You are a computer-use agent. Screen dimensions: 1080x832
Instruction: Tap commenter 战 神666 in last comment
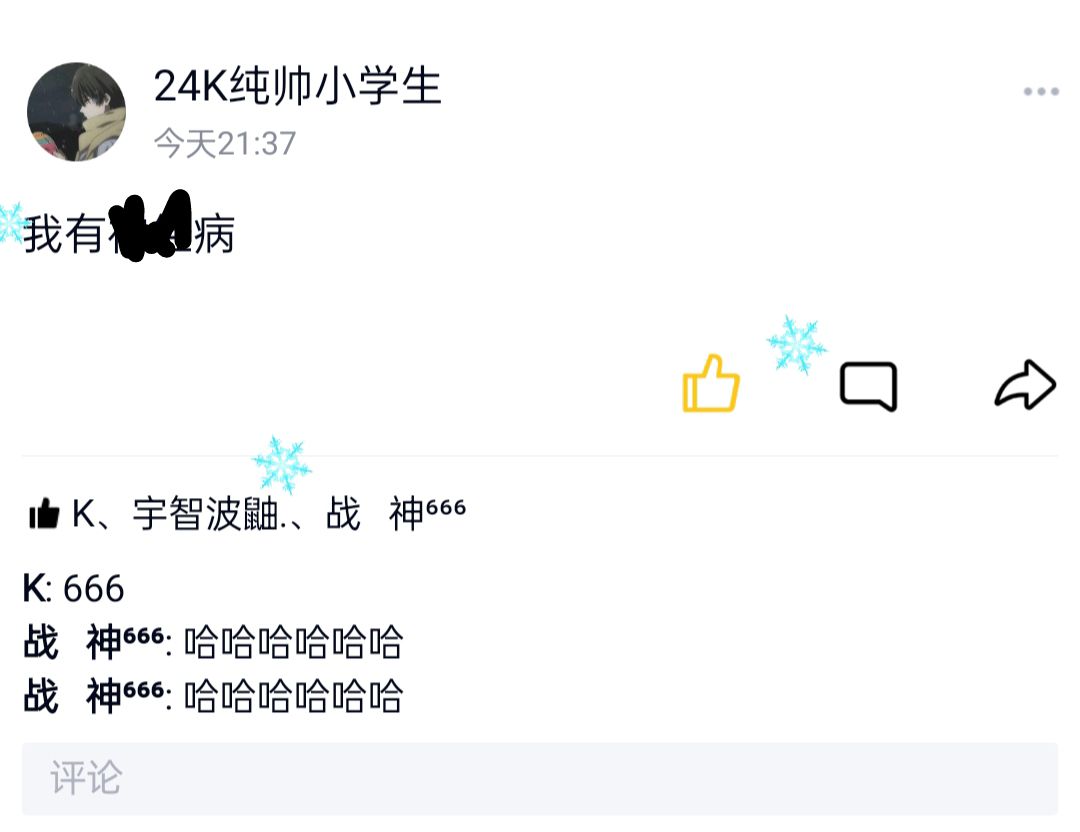[x=94, y=695]
